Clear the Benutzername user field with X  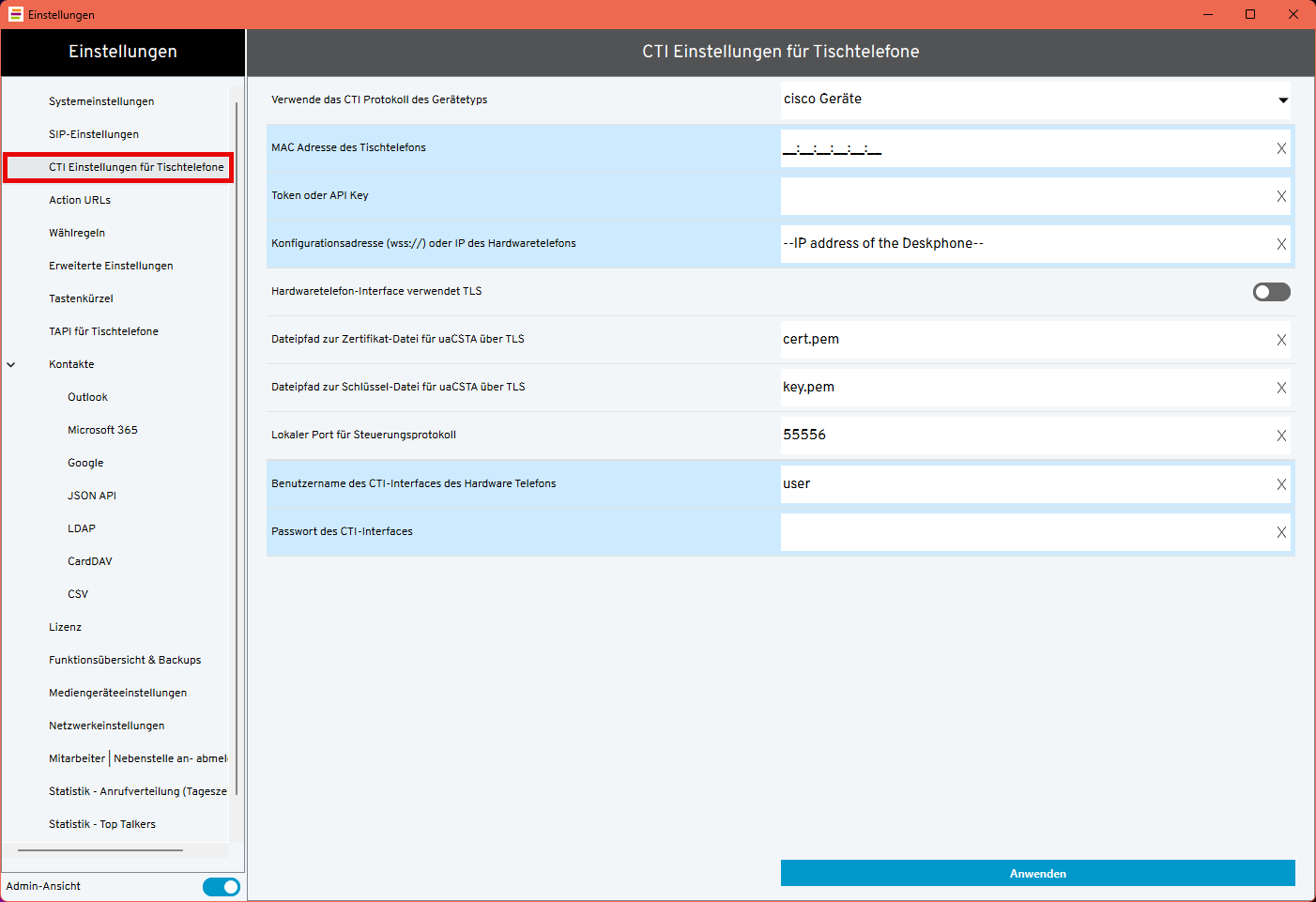click(x=1281, y=484)
